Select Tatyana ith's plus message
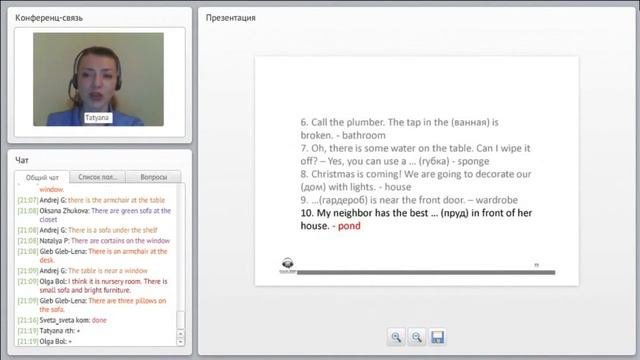Viewport: 640px width, 360px height. coord(49,331)
